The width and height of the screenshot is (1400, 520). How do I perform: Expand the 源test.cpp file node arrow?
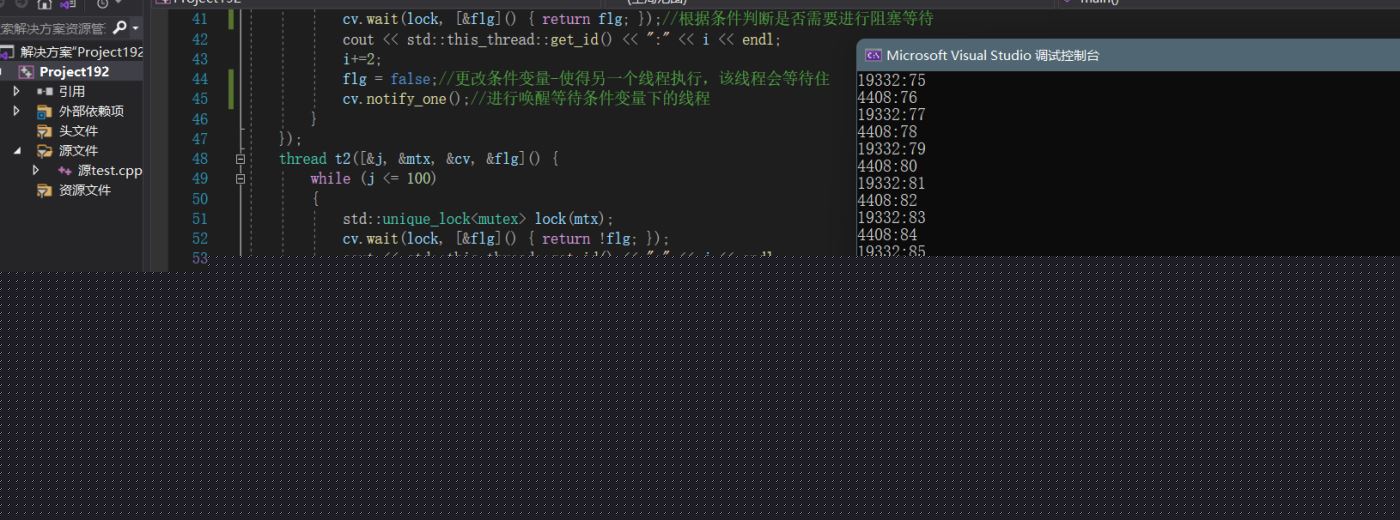(37, 171)
